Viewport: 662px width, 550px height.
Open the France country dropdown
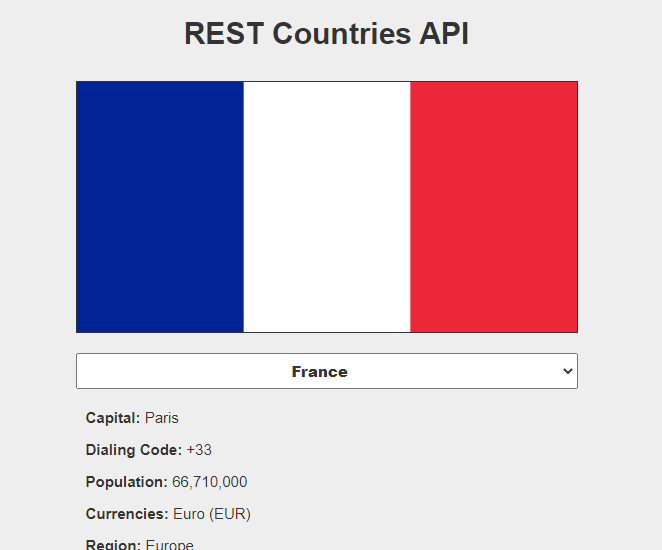click(327, 371)
